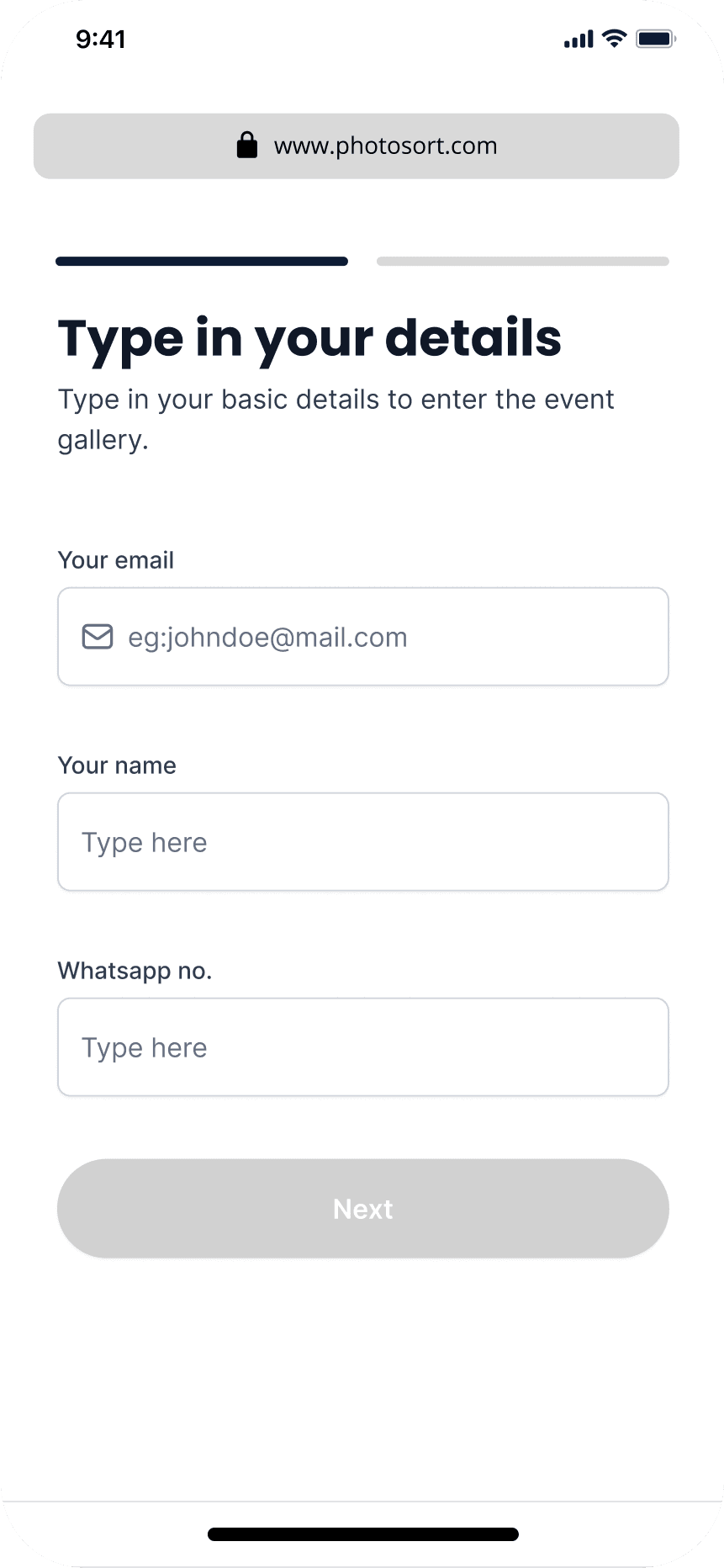
Task: Click the basic details description text
Action: click(x=336, y=419)
